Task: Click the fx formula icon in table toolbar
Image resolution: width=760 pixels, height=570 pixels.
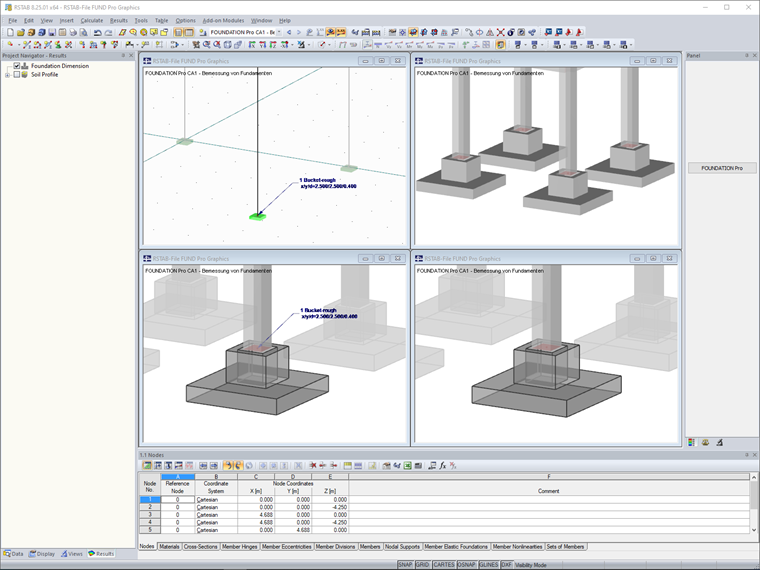Action: [x=442, y=466]
